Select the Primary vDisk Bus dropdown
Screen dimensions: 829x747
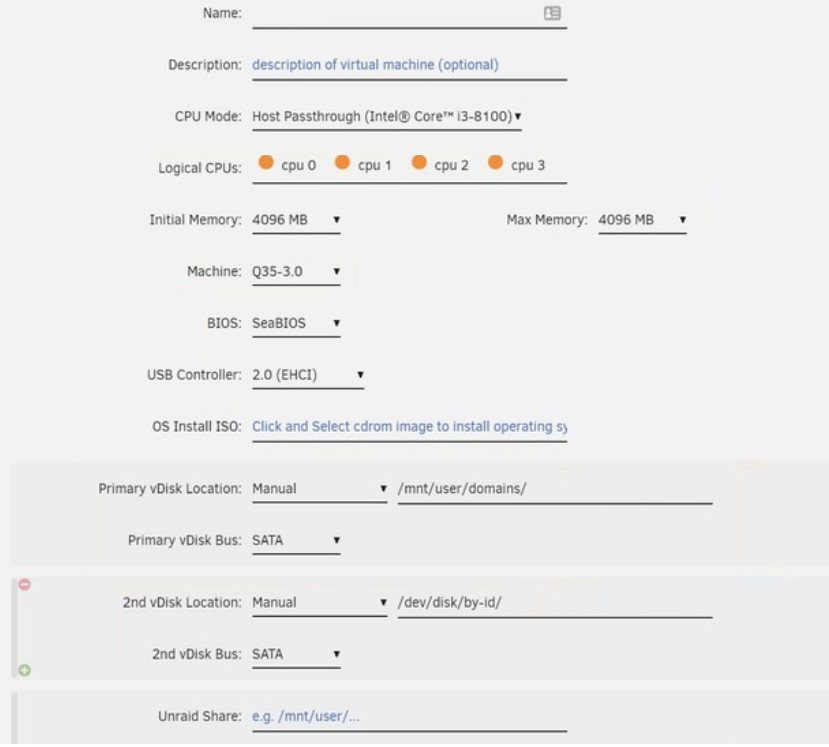(296, 541)
